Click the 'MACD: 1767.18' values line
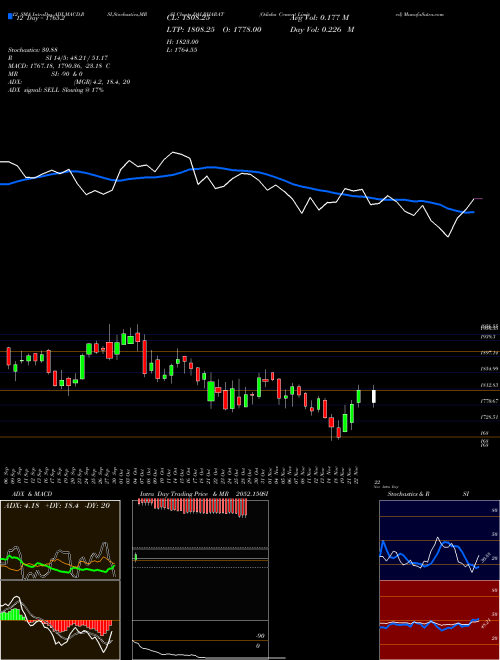Viewport: 500px width, 660px height. [x=59, y=66]
